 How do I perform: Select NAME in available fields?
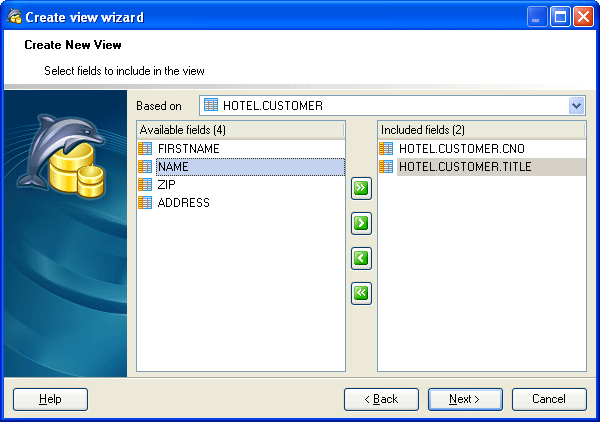(x=173, y=167)
